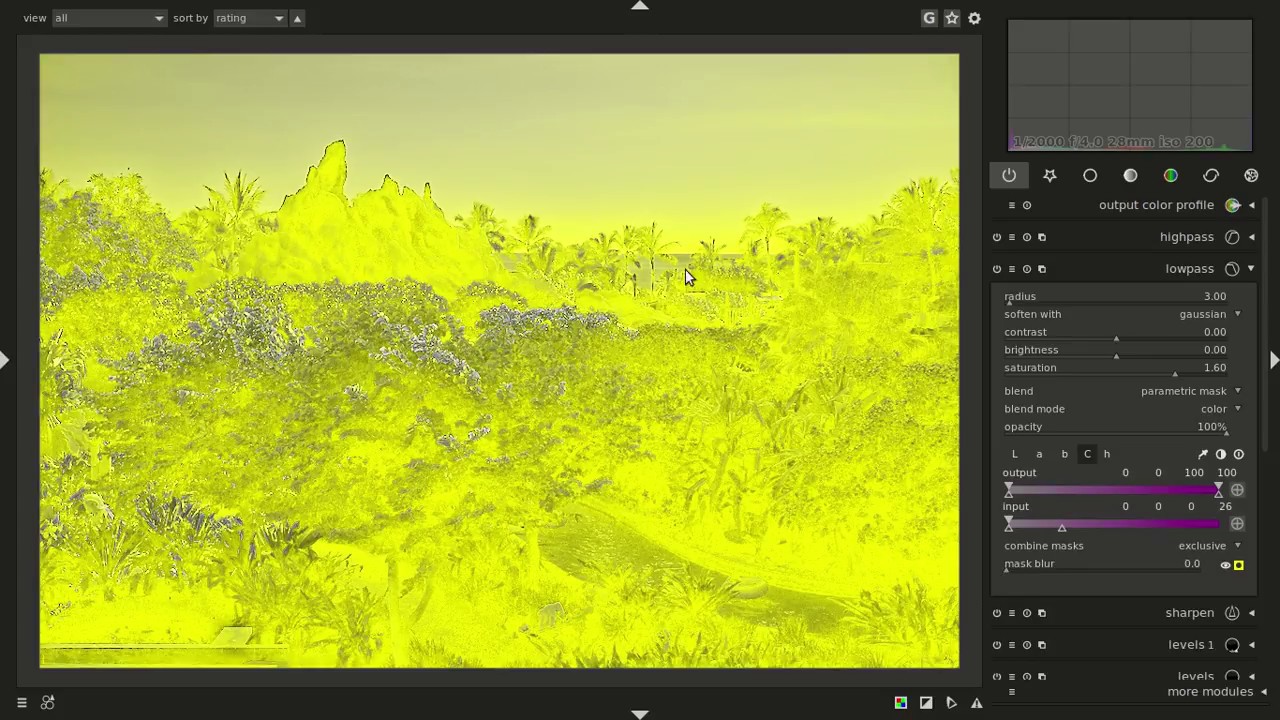This screenshot has height=720, width=1280.
Task: Open soften with gaussian dropdown
Action: [x=1123, y=314]
